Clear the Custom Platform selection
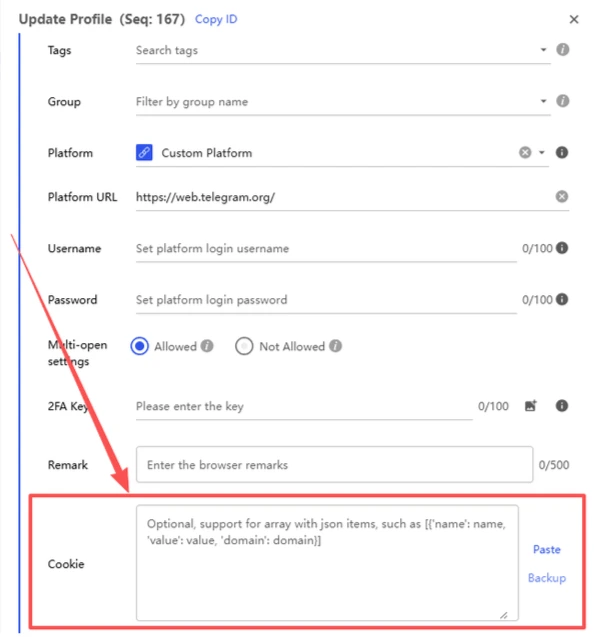594x637 pixels. click(525, 152)
